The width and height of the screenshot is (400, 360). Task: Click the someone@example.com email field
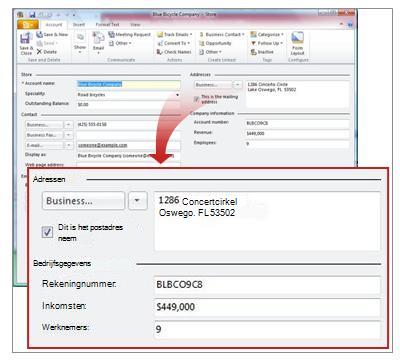click(128, 145)
